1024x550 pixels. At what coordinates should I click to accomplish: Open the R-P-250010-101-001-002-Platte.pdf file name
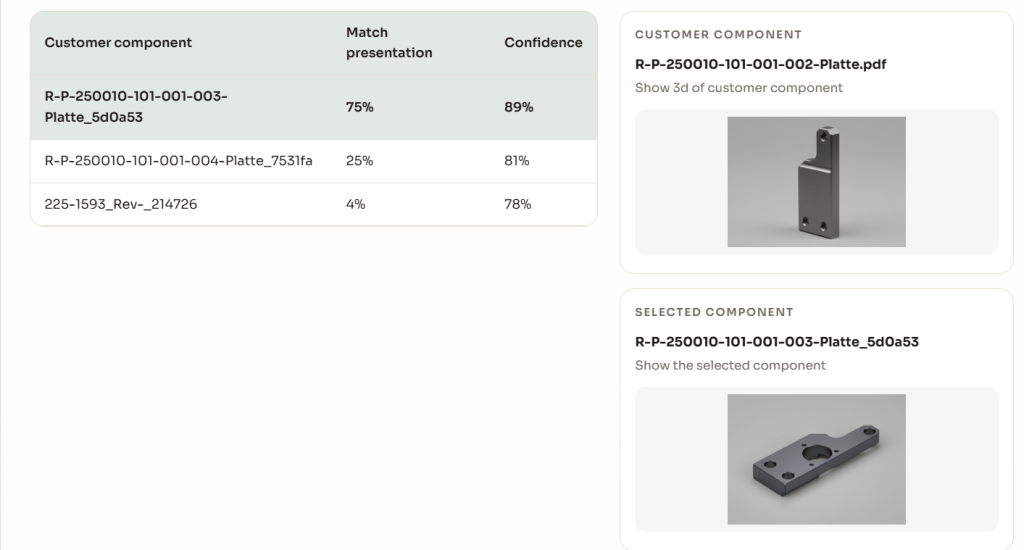point(760,64)
